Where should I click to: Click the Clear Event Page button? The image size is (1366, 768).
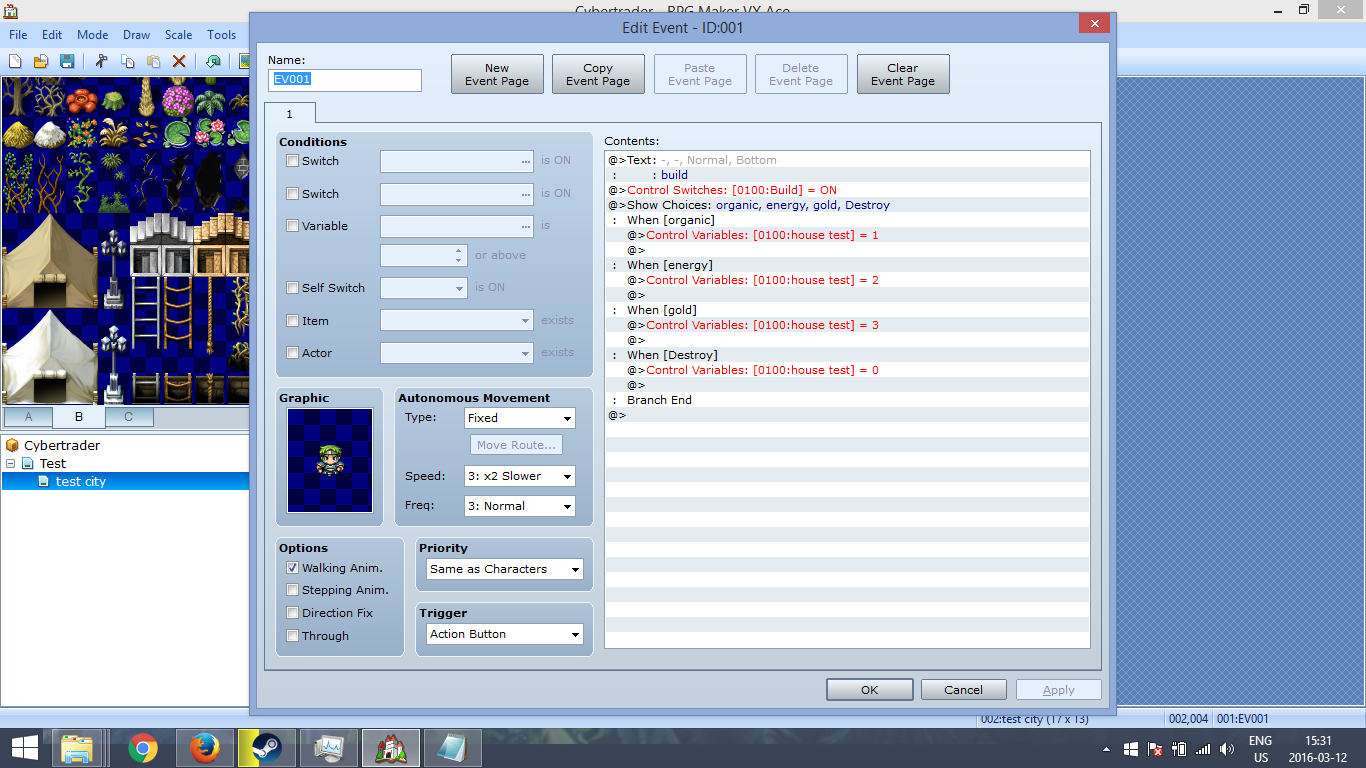pos(903,74)
